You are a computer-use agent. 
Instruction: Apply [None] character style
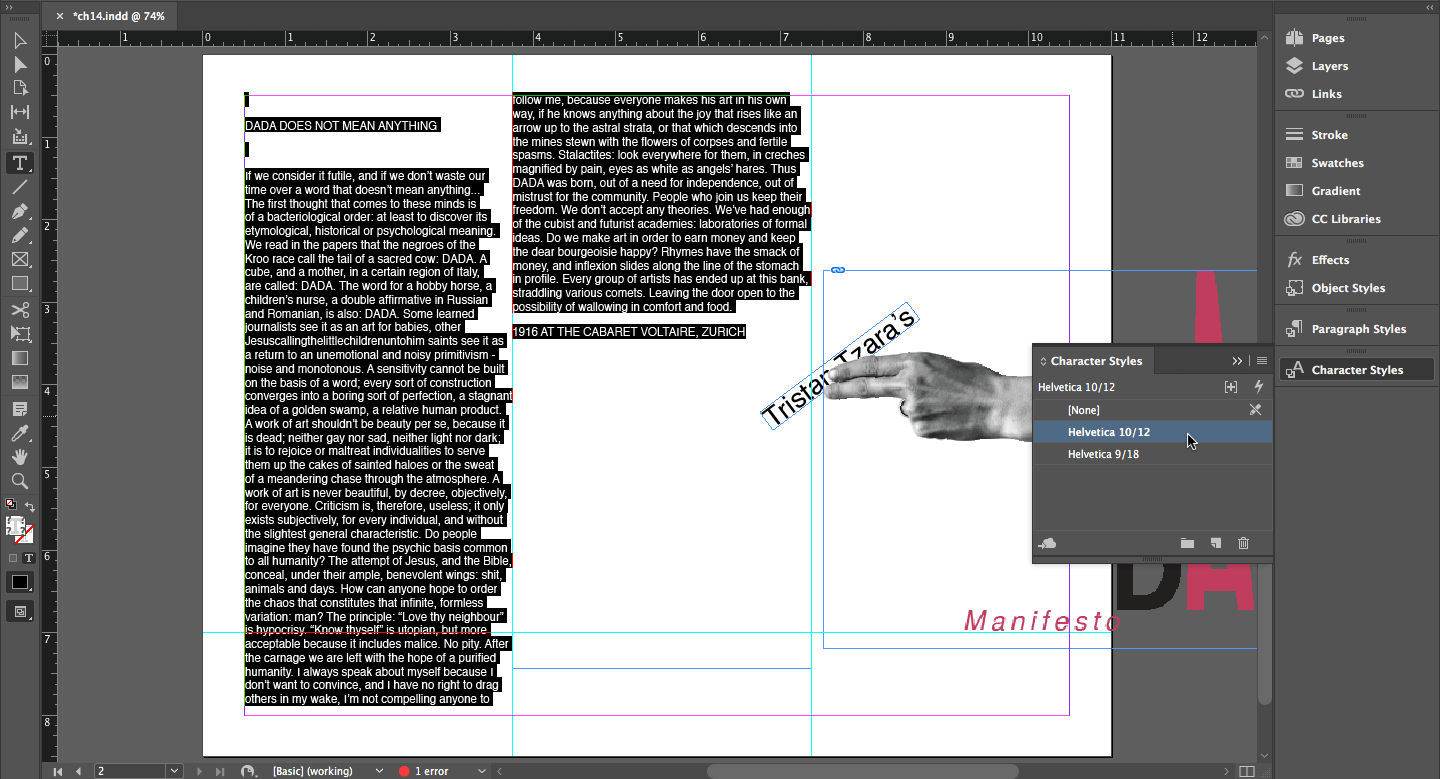1083,410
